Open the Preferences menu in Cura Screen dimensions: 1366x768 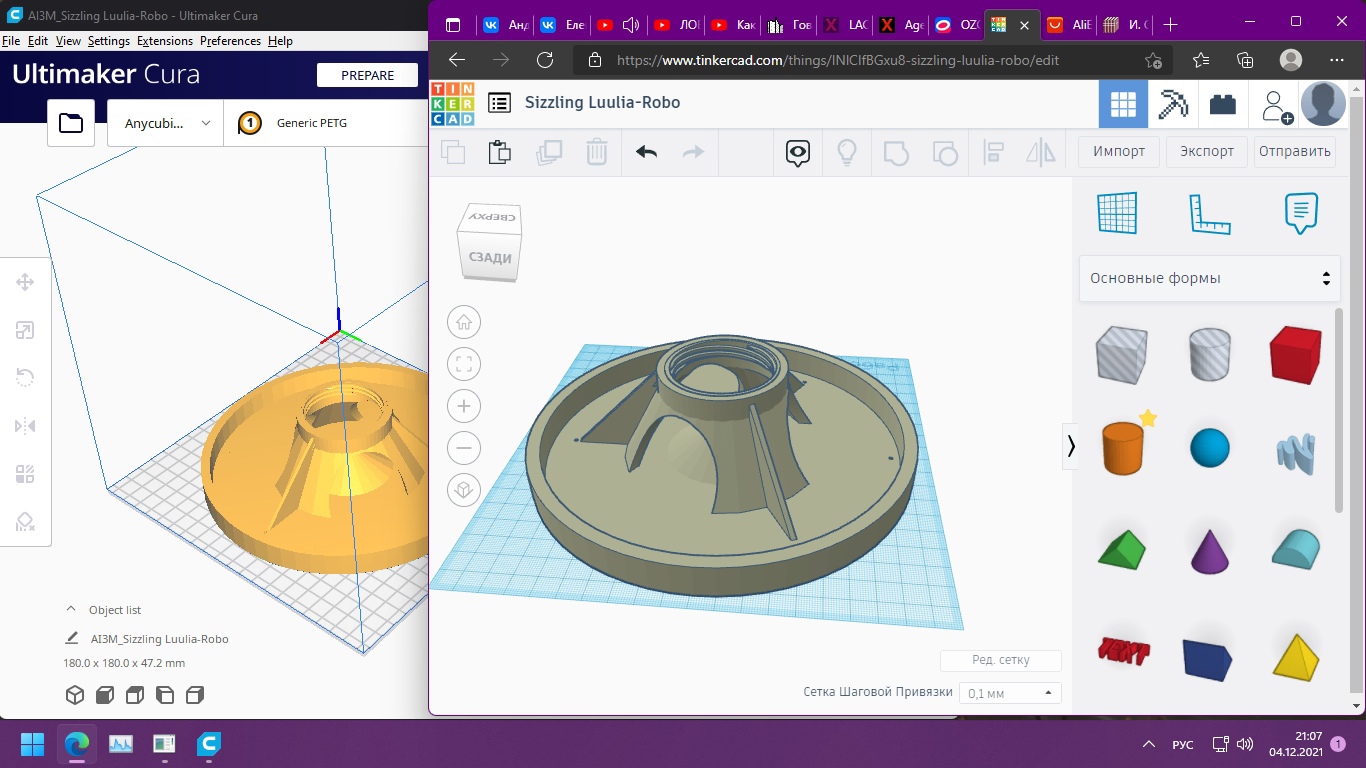click(x=230, y=41)
